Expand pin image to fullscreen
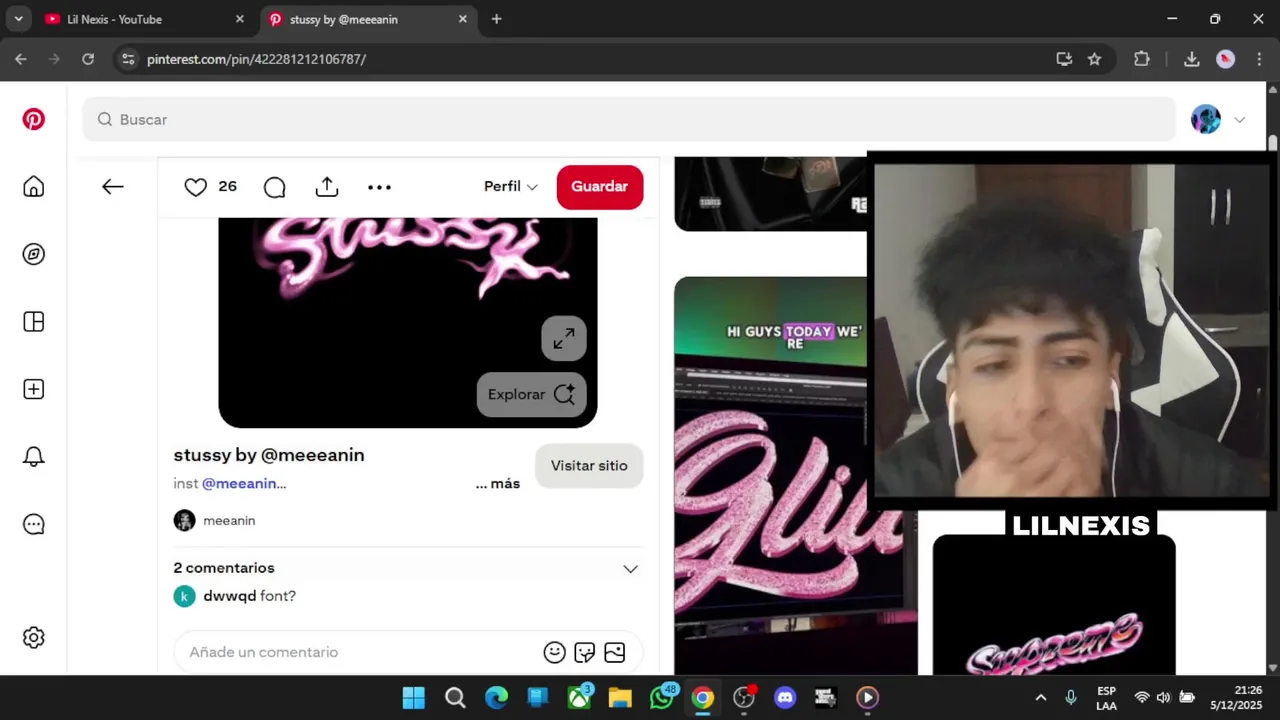 (x=564, y=338)
